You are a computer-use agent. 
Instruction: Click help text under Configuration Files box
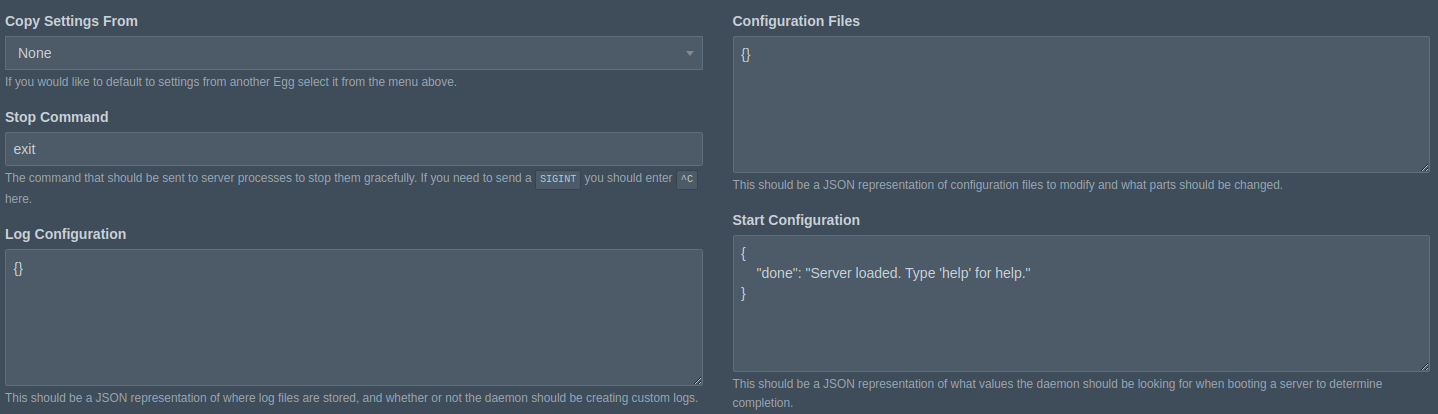[1007, 185]
